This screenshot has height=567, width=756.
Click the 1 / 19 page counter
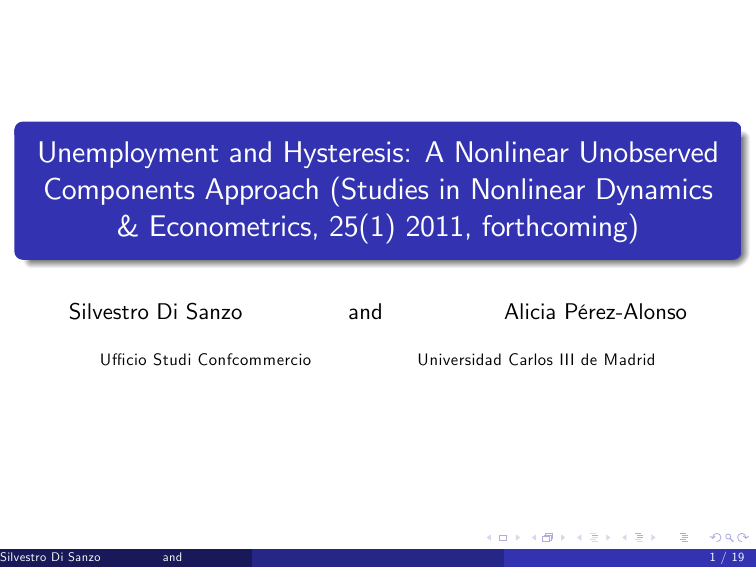[x=725, y=558]
